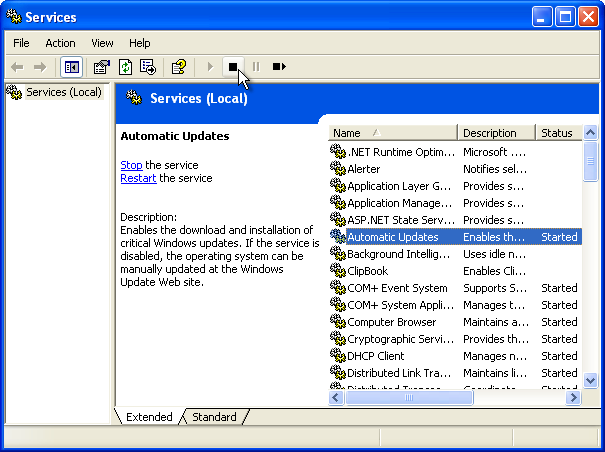
Task: Switch to the Extended tab
Action: click(x=149, y=417)
